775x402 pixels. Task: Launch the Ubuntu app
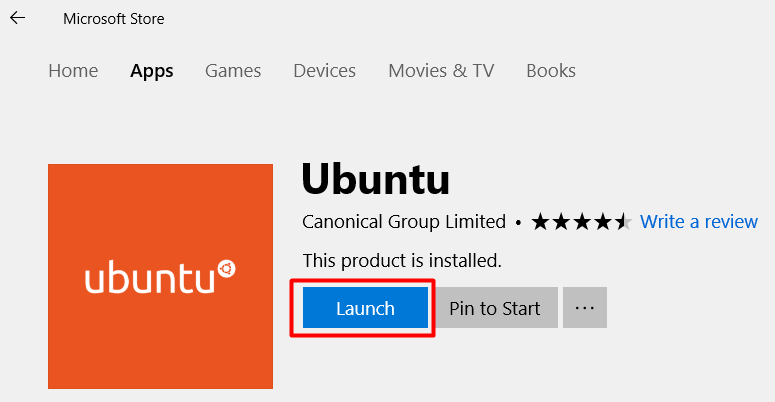click(x=365, y=308)
